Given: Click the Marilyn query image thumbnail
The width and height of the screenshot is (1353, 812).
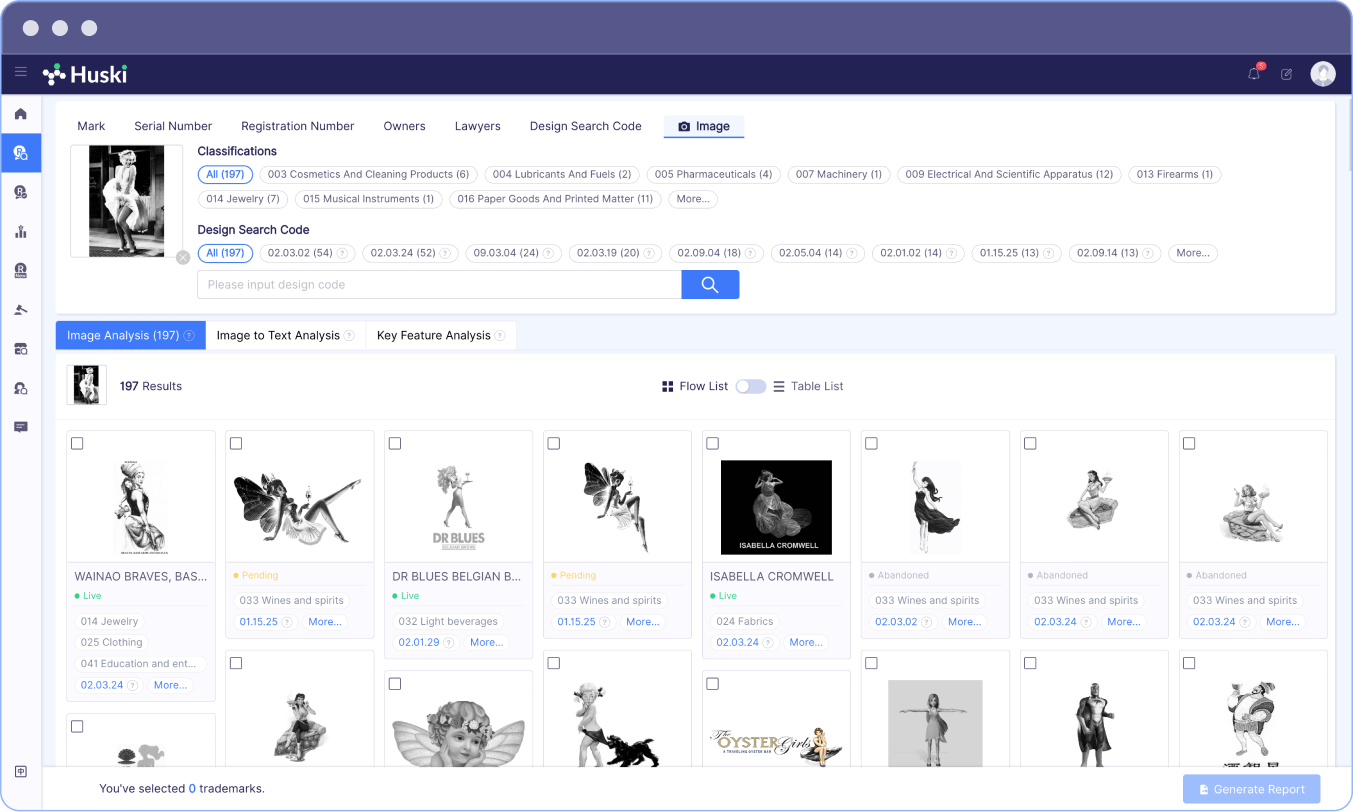Looking at the screenshot, I should point(126,200).
